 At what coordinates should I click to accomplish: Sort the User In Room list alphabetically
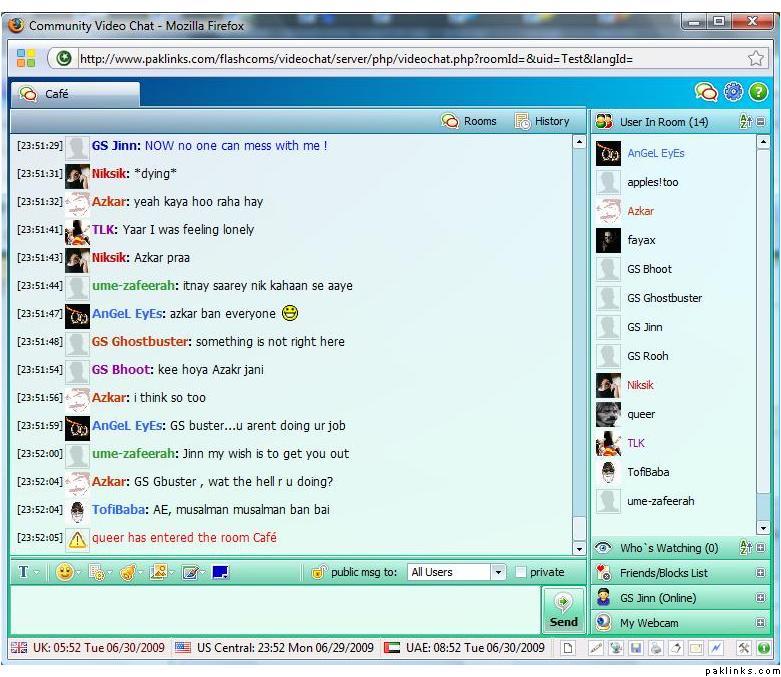(x=745, y=122)
